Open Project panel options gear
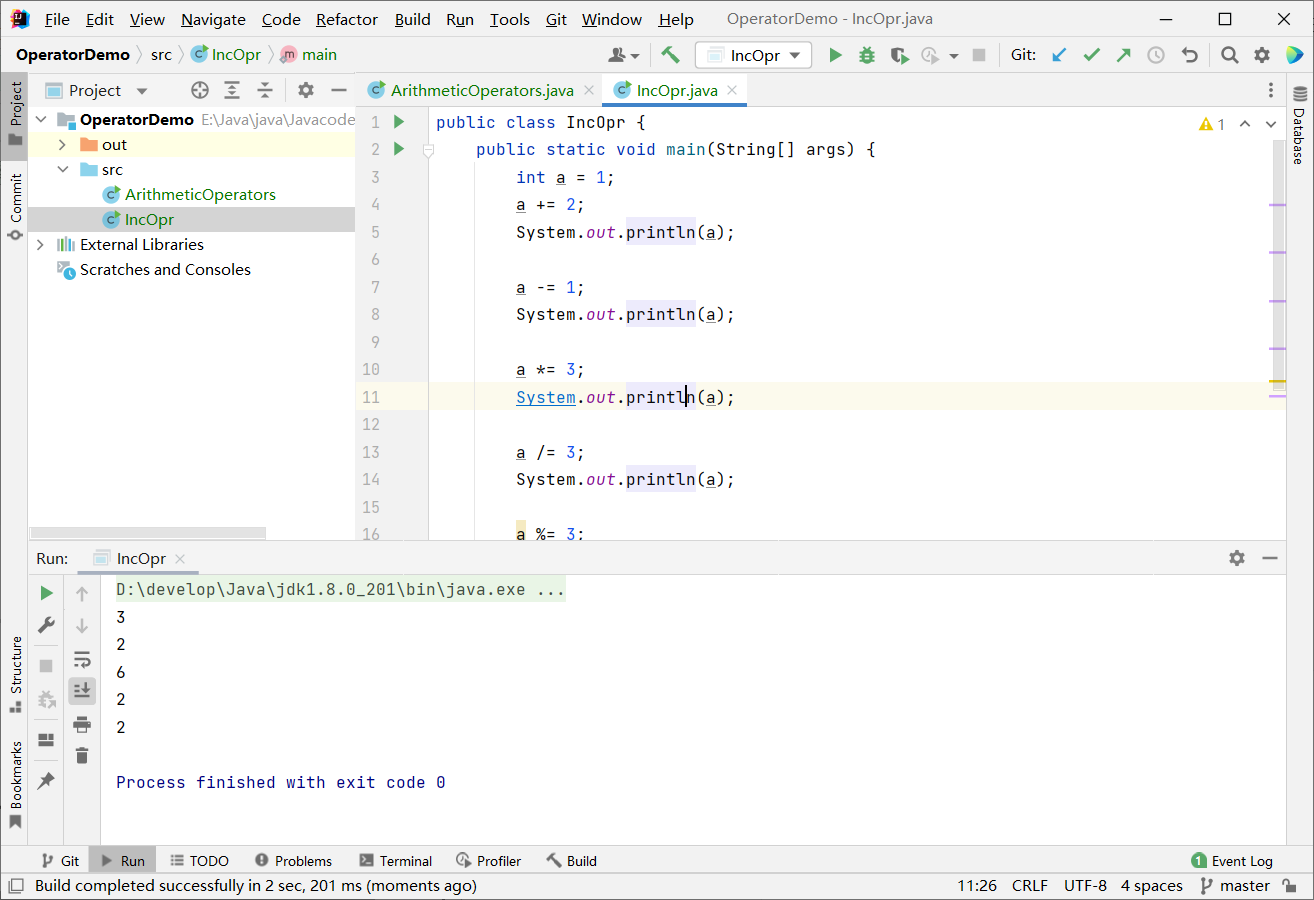 coord(306,90)
